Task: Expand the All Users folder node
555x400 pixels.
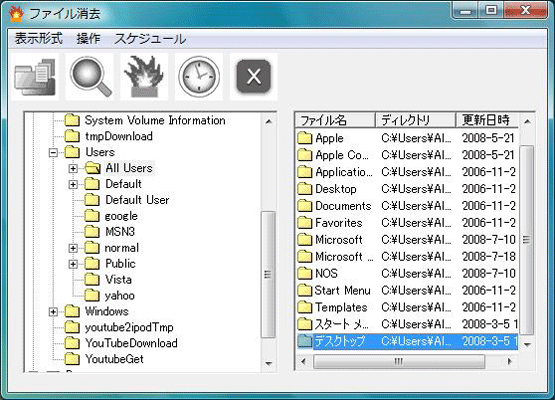Action: (73, 168)
